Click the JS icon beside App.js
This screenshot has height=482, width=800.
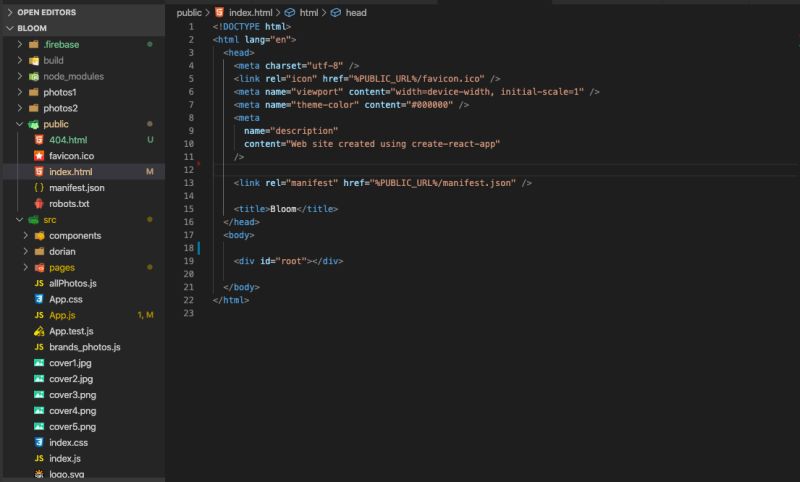(x=39, y=315)
